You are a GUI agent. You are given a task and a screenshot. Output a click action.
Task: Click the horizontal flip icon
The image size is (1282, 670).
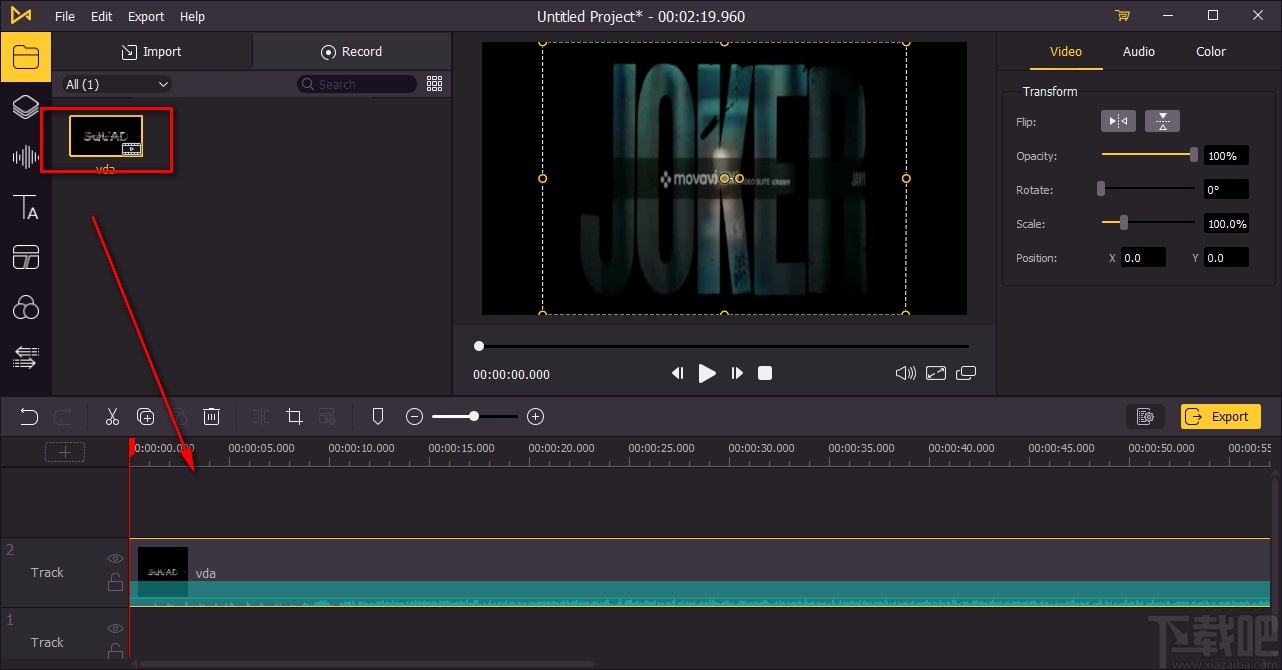pos(1119,122)
